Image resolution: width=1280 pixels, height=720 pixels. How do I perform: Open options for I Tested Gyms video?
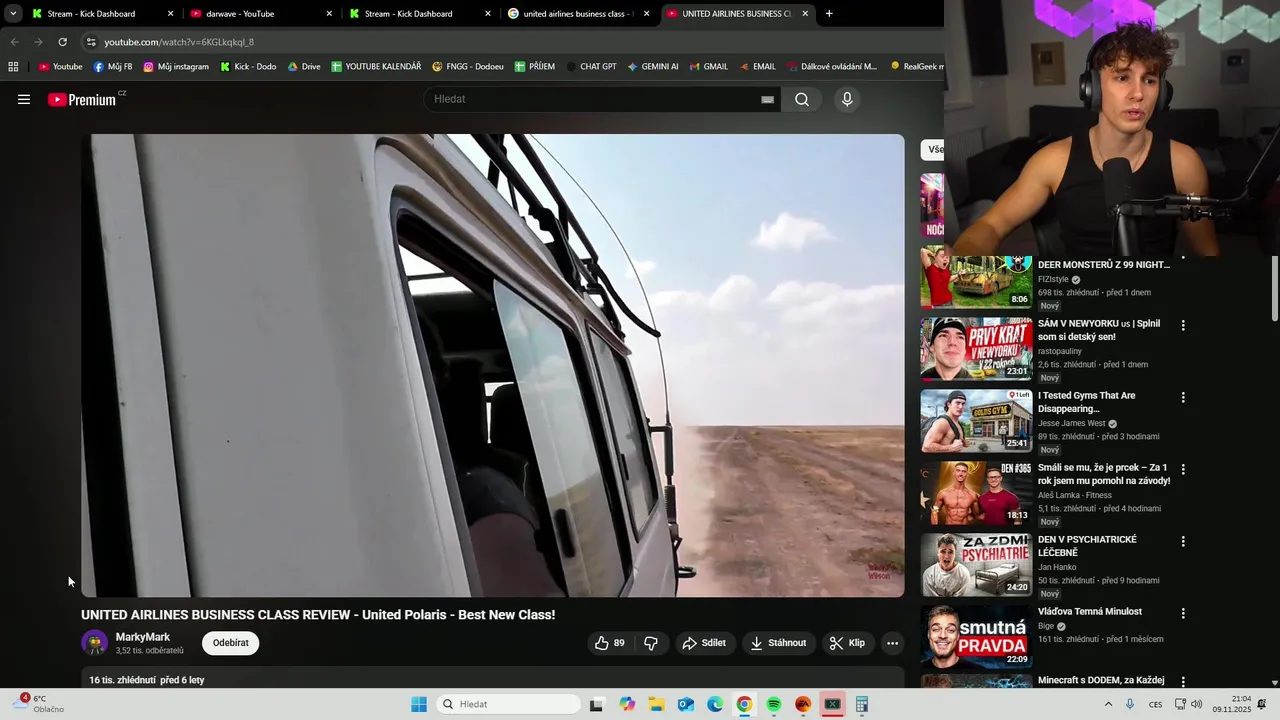[x=1183, y=397]
